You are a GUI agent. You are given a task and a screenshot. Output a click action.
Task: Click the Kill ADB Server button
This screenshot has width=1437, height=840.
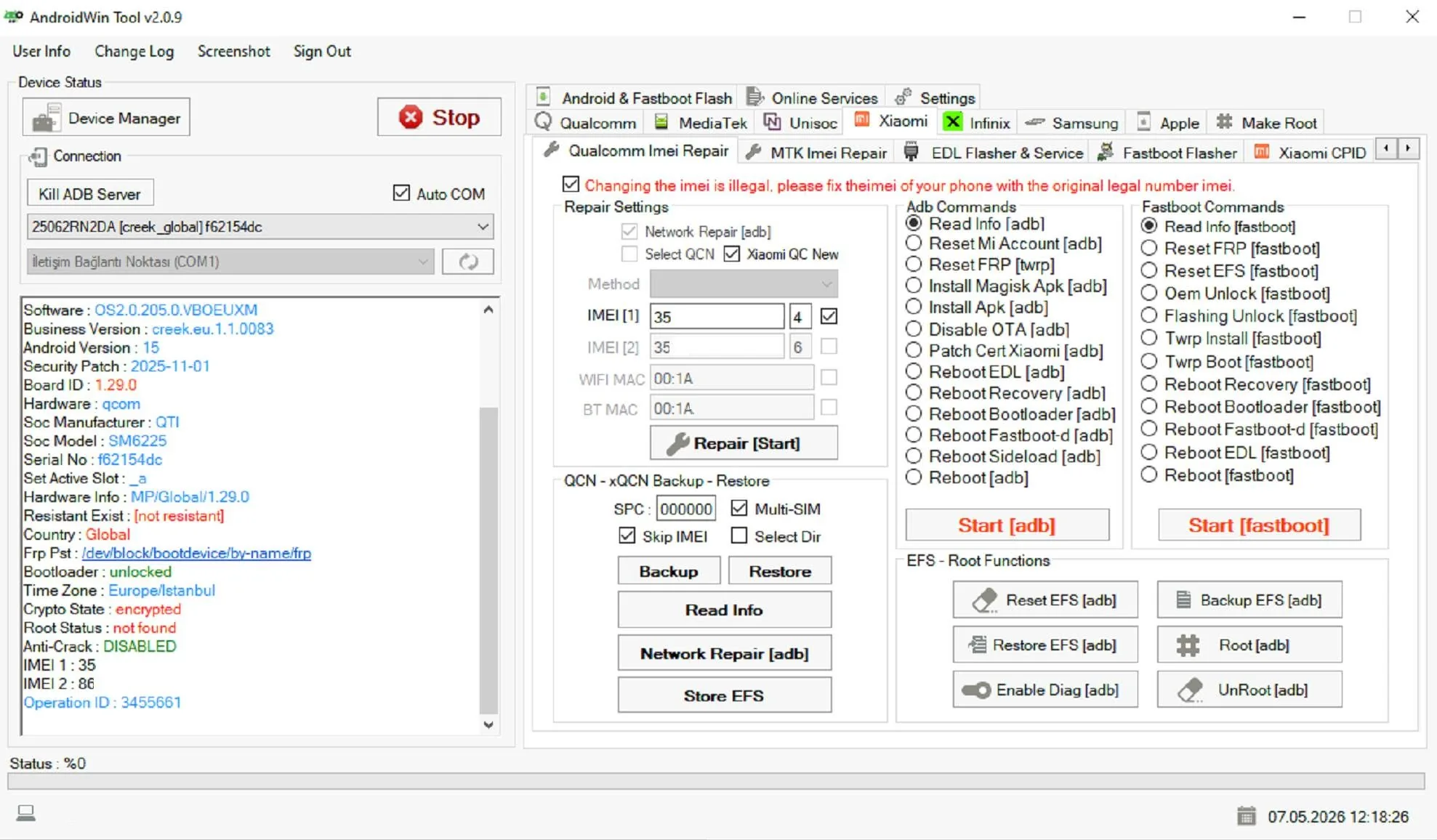coord(90,193)
